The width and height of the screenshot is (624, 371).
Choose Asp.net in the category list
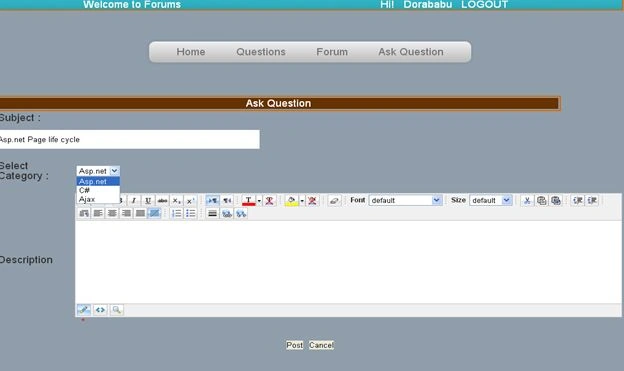(98, 182)
